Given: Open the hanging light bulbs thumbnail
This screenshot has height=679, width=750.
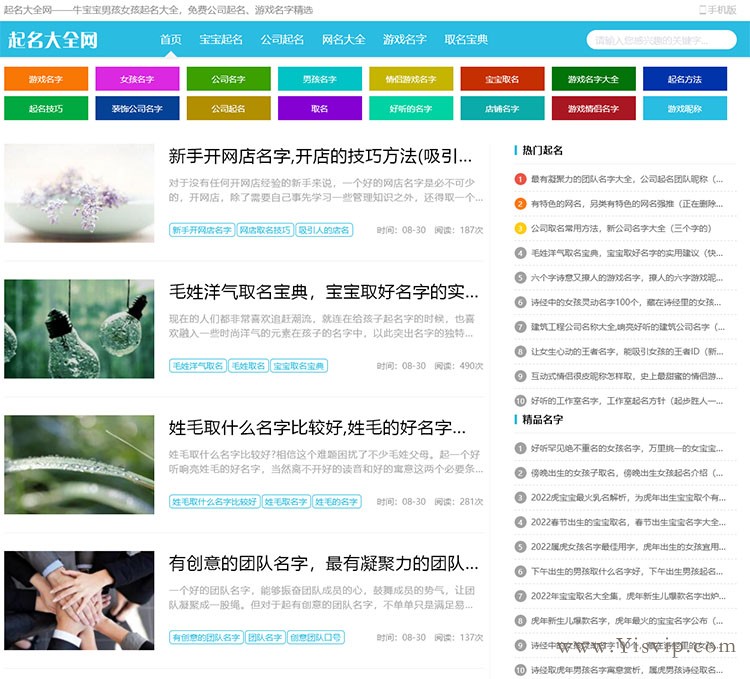Looking at the screenshot, I should [x=79, y=329].
